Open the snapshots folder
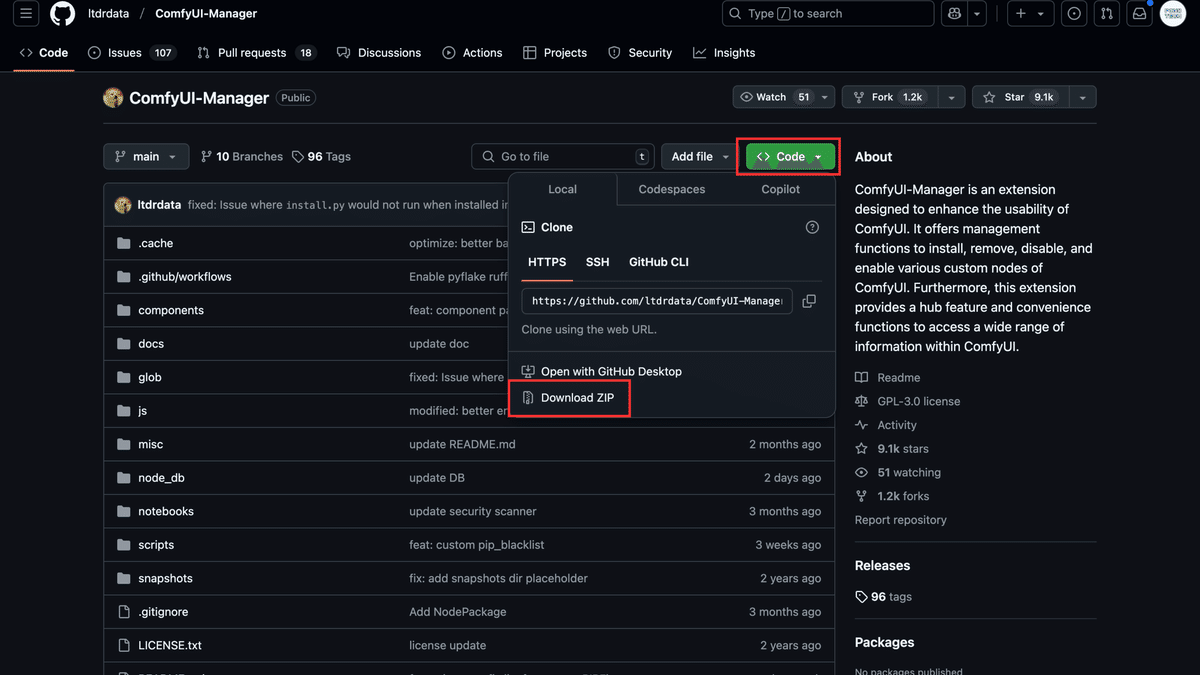Image resolution: width=1200 pixels, height=675 pixels. [x=165, y=579]
